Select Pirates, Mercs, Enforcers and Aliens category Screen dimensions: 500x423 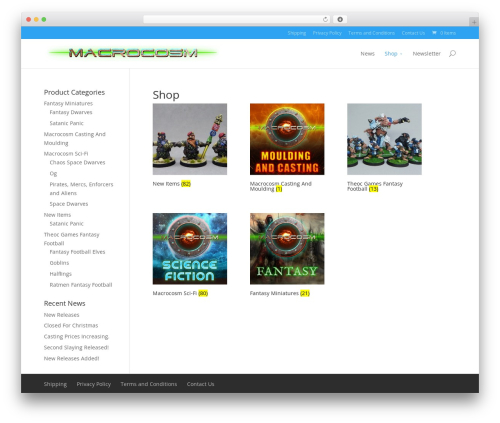tap(81, 189)
